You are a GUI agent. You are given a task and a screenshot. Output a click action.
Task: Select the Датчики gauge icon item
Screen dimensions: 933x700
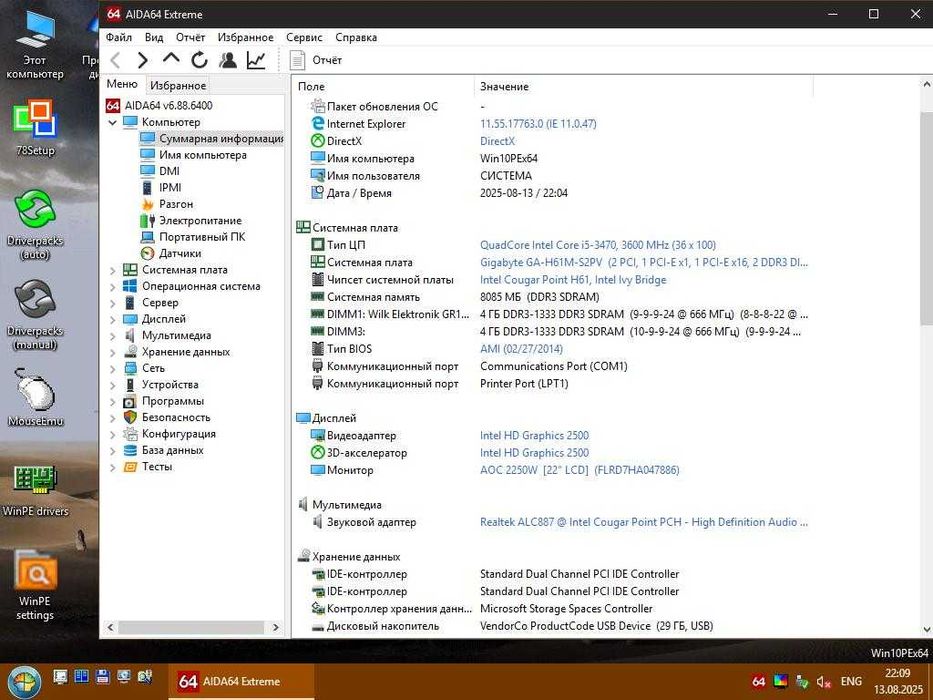[147, 254]
